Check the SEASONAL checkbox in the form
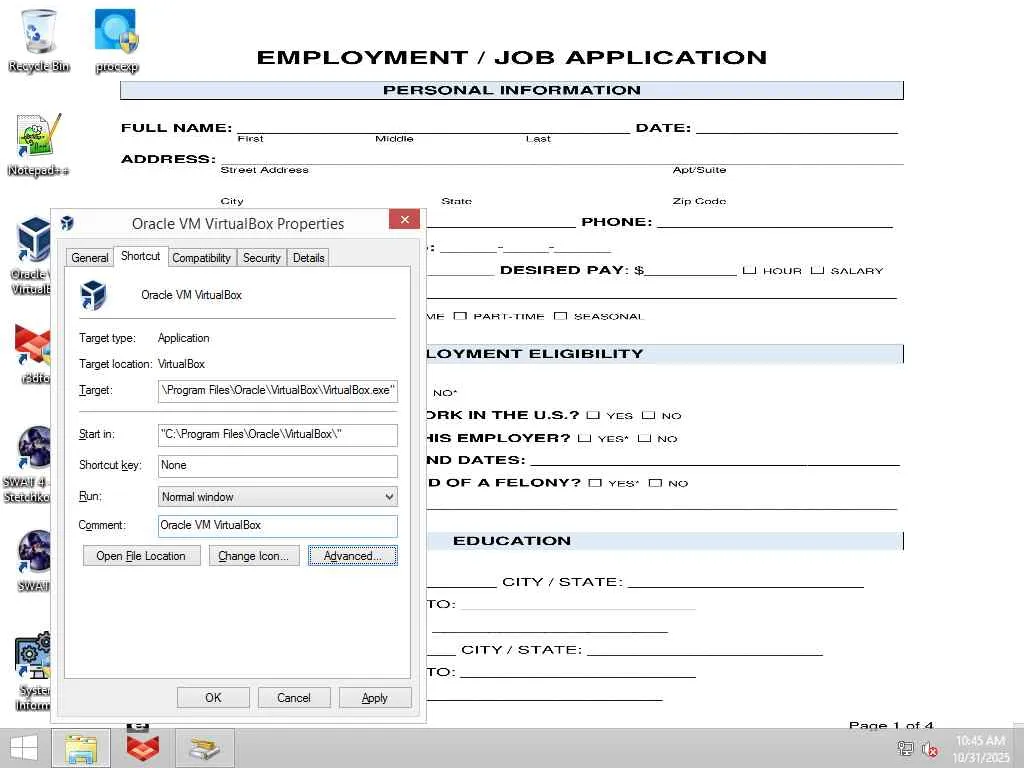 (560, 316)
